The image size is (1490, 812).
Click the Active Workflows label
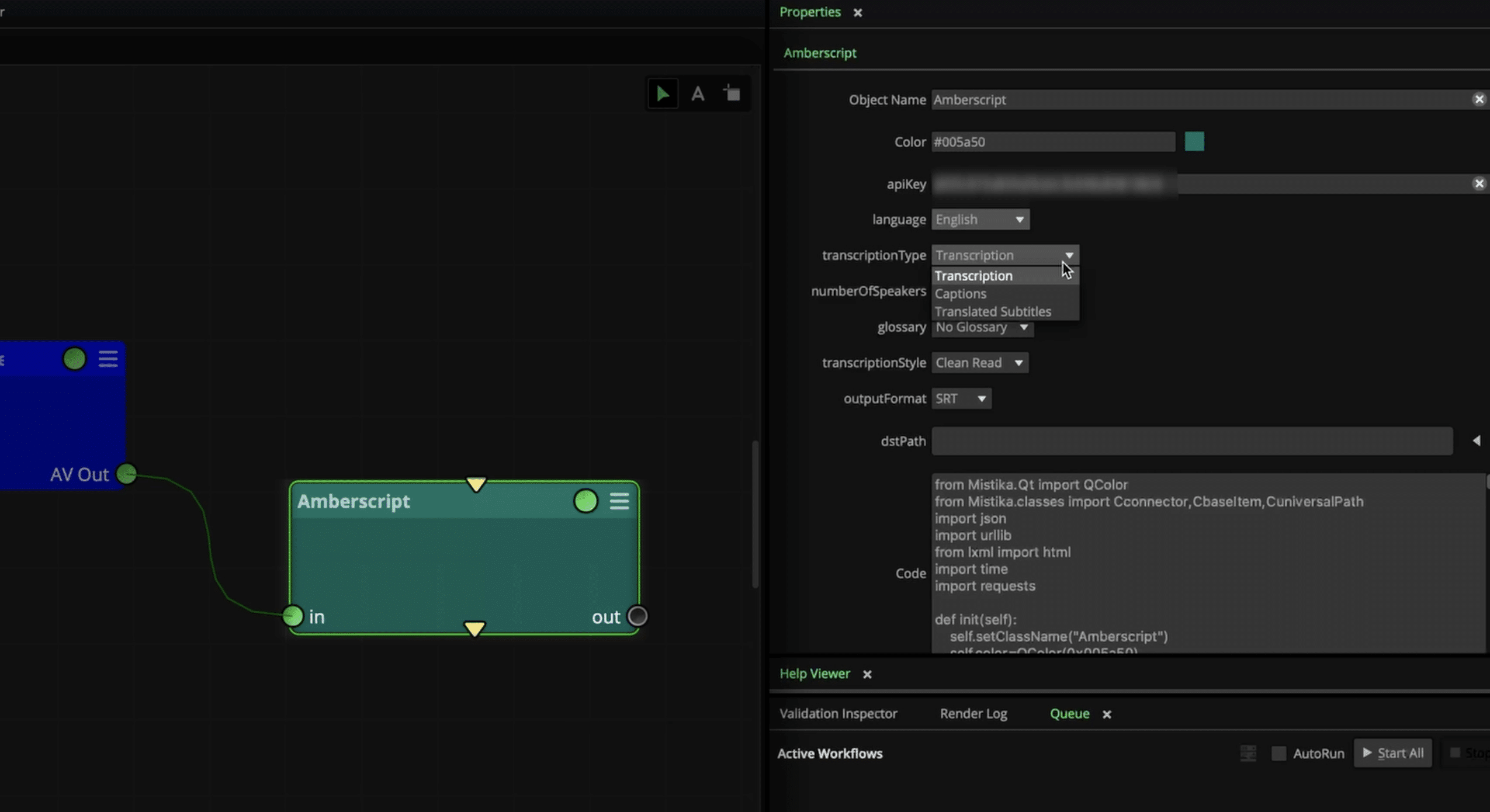[830, 753]
